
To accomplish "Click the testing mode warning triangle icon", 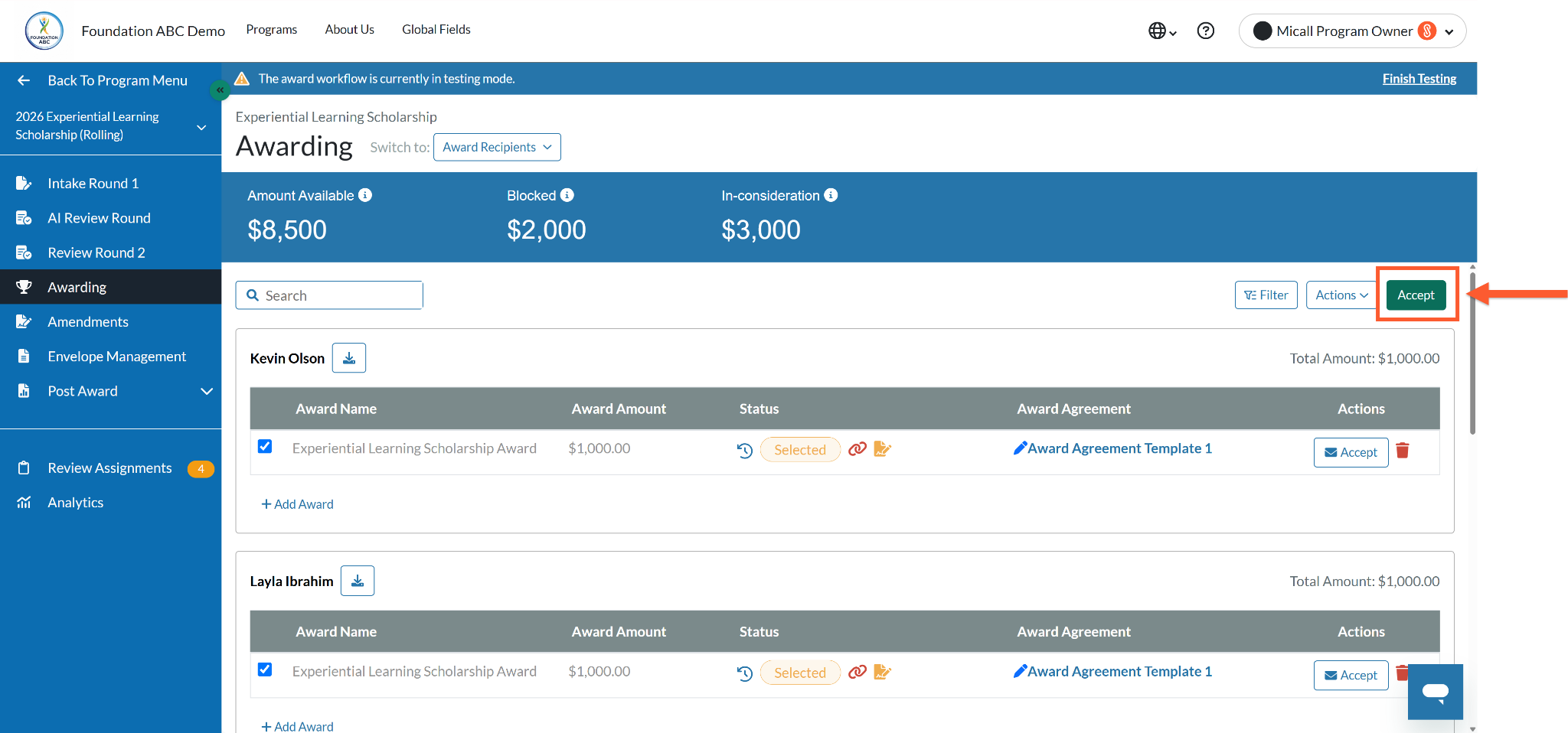I will pyautogui.click(x=242, y=79).
